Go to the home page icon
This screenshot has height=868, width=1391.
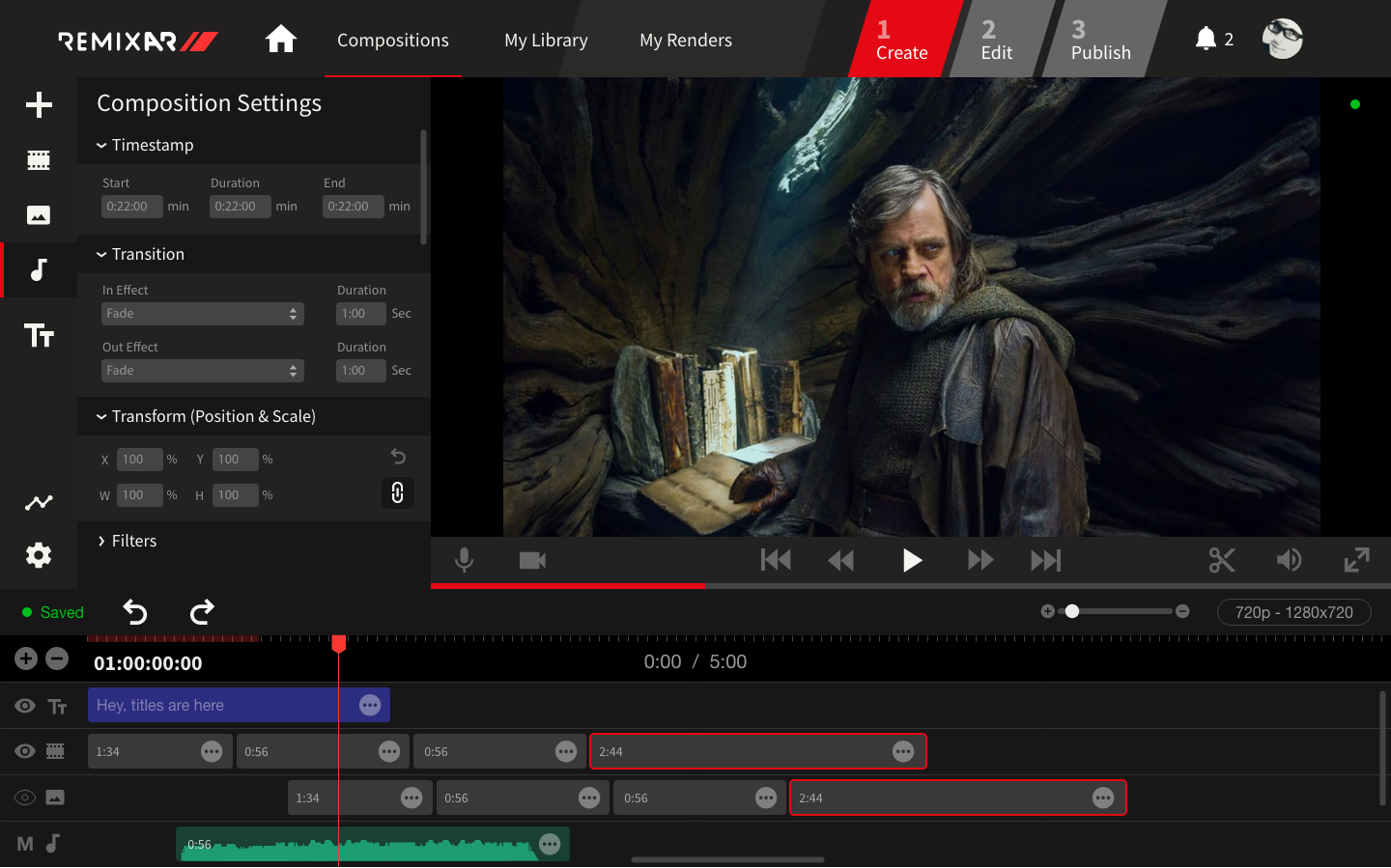(x=281, y=40)
